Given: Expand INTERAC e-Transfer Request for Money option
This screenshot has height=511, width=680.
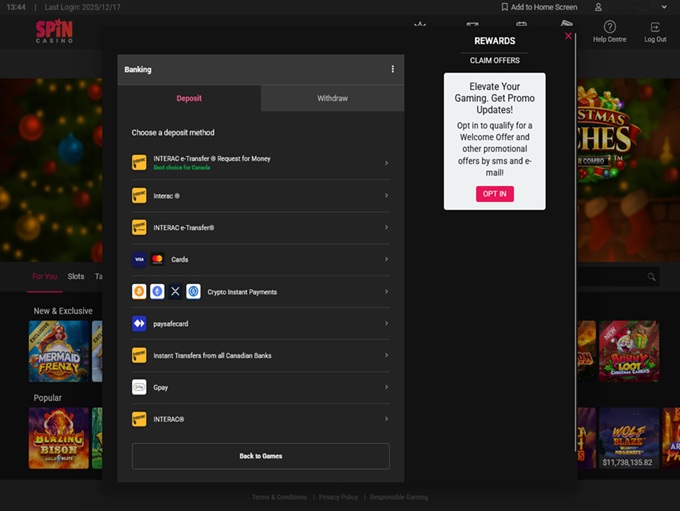Looking at the screenshot, I should (x=386, y=163).
